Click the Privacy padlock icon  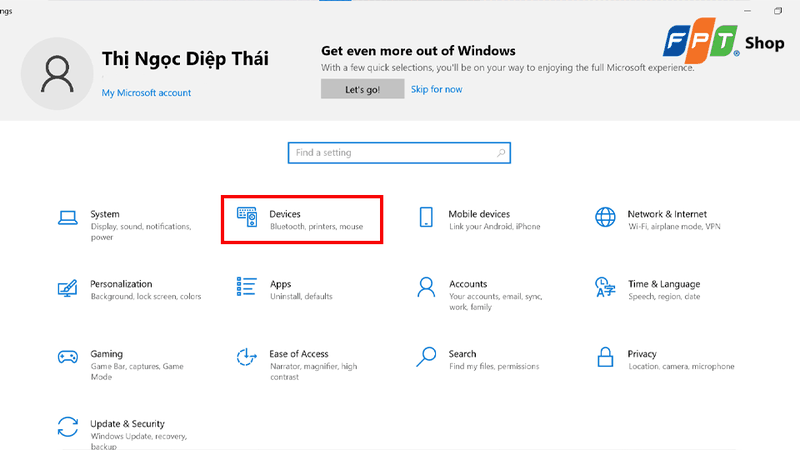tap(605, 357)
